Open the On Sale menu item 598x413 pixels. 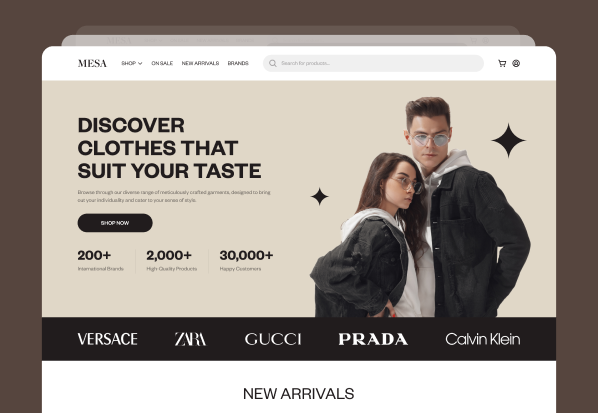pos(162,63)
